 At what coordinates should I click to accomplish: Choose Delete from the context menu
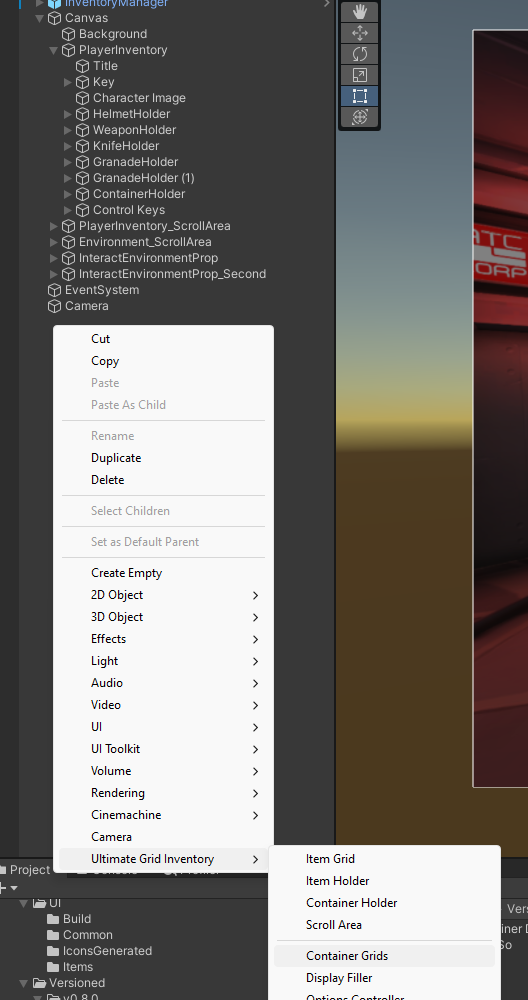click(x=163, y=480)
